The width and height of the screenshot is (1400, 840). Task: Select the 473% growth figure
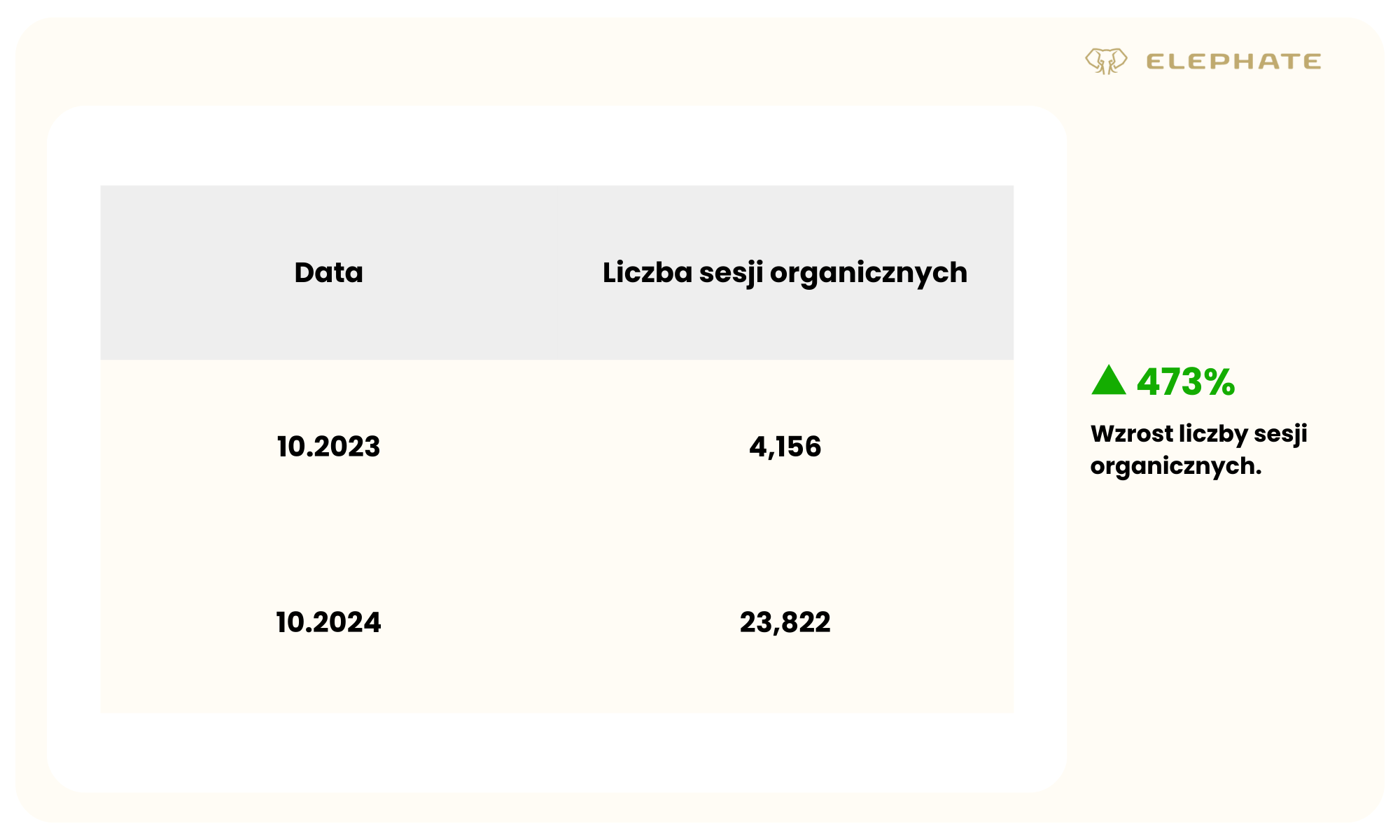[x=1185, y=382]
